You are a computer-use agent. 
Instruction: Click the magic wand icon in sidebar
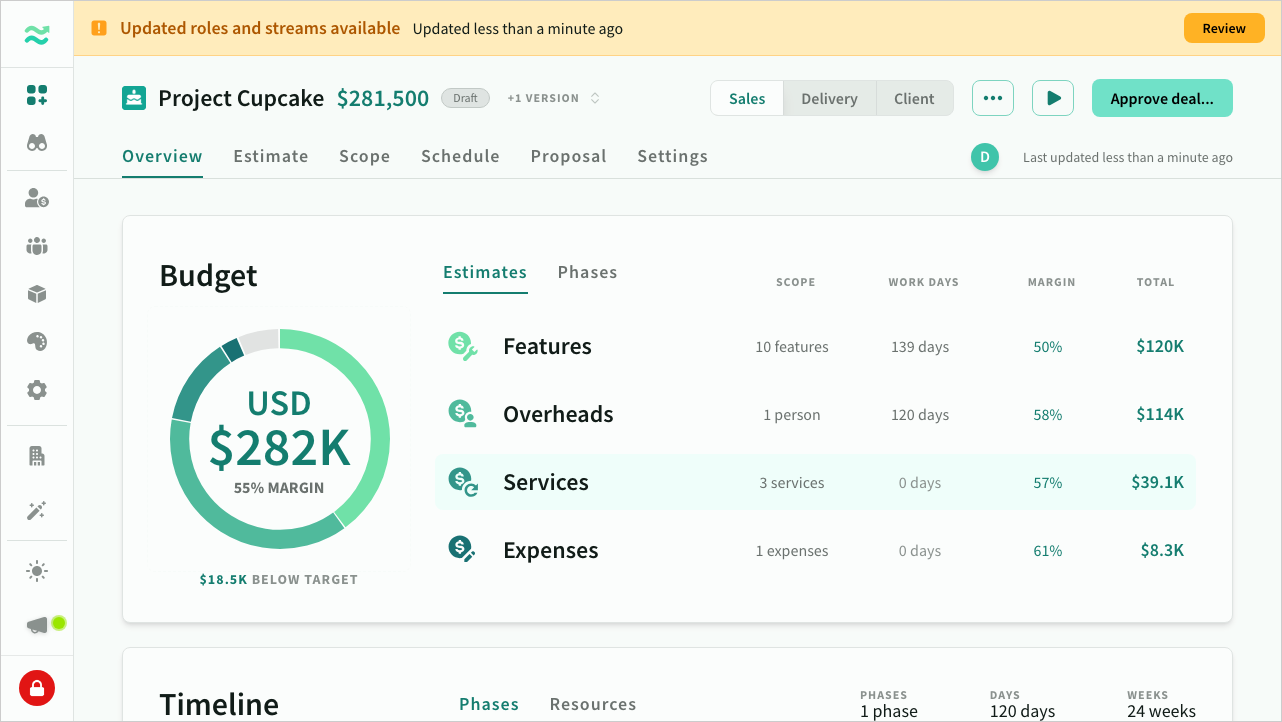[37, 511]
